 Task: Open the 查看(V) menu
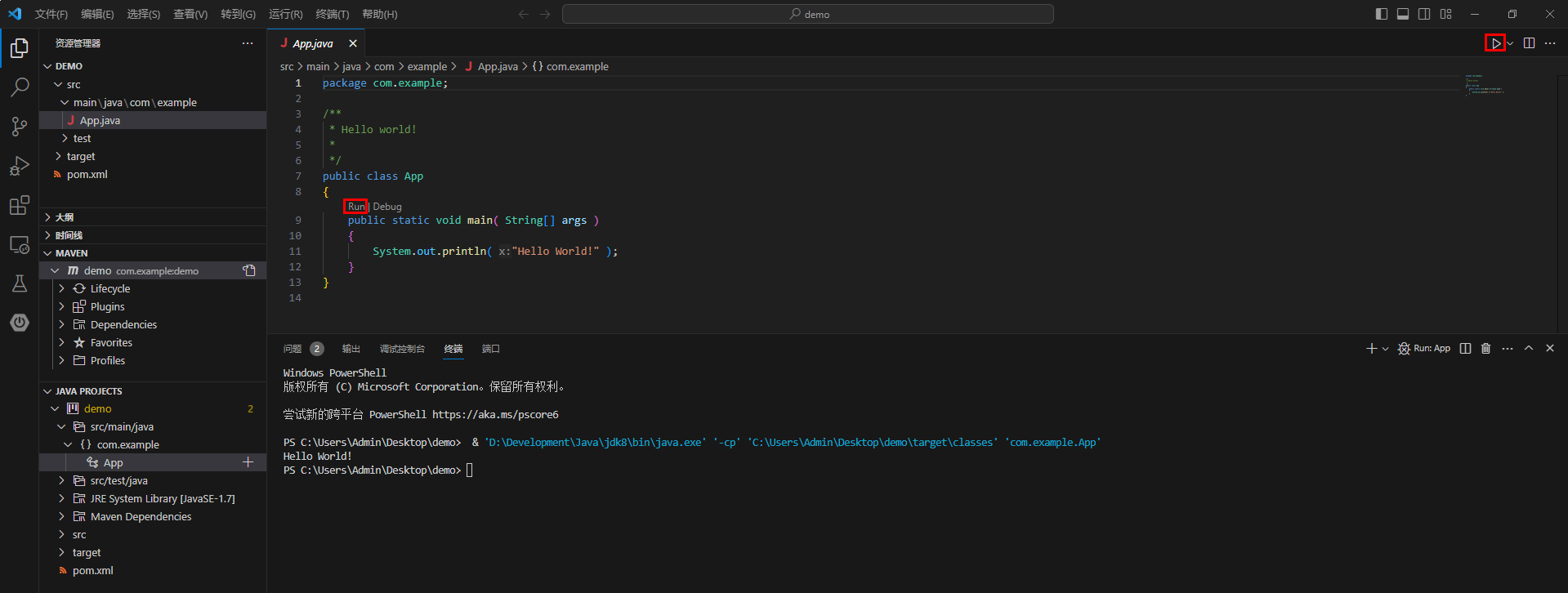[190, 14]
